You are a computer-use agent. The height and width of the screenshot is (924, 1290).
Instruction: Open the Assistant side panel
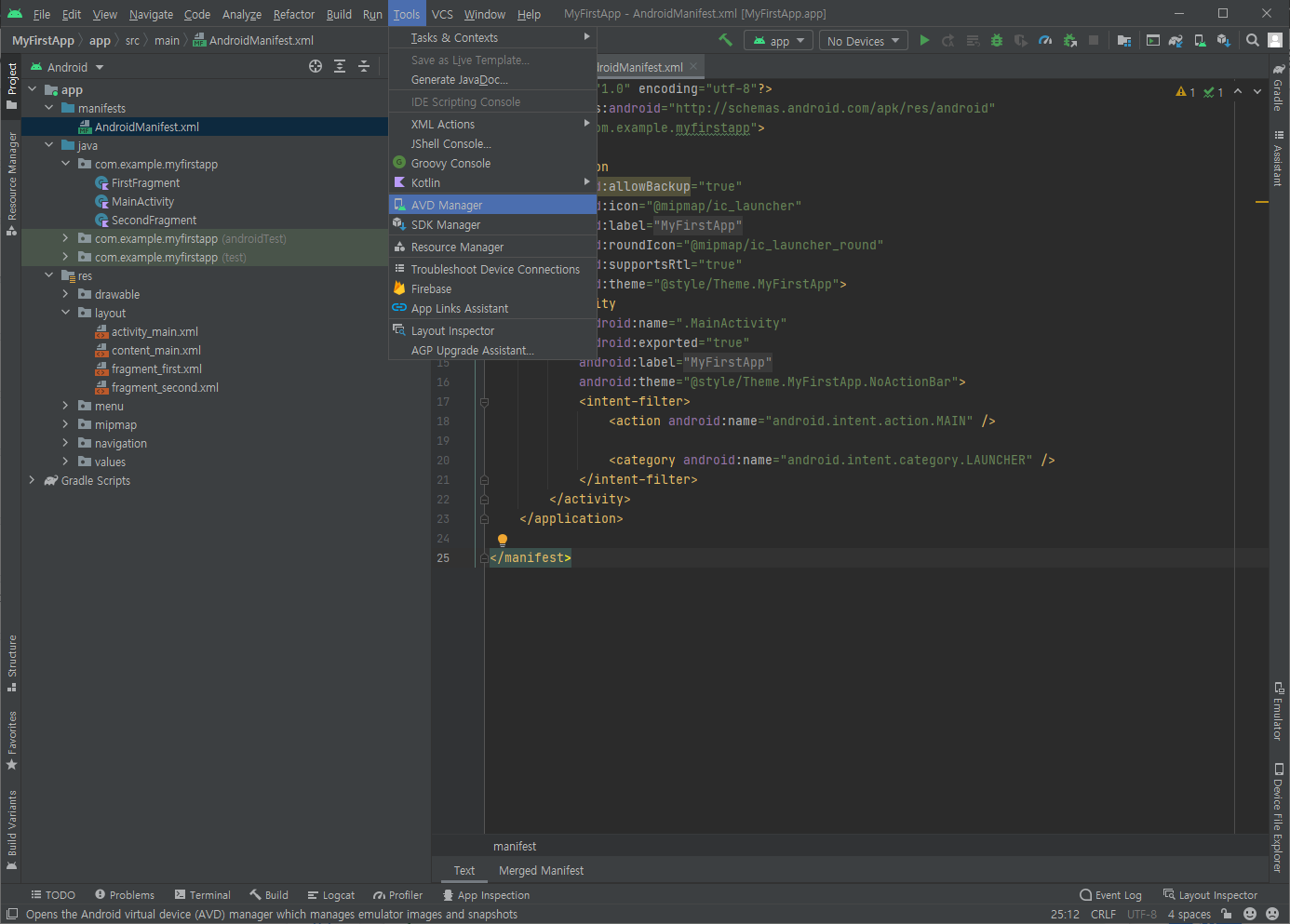(1279, 158)
